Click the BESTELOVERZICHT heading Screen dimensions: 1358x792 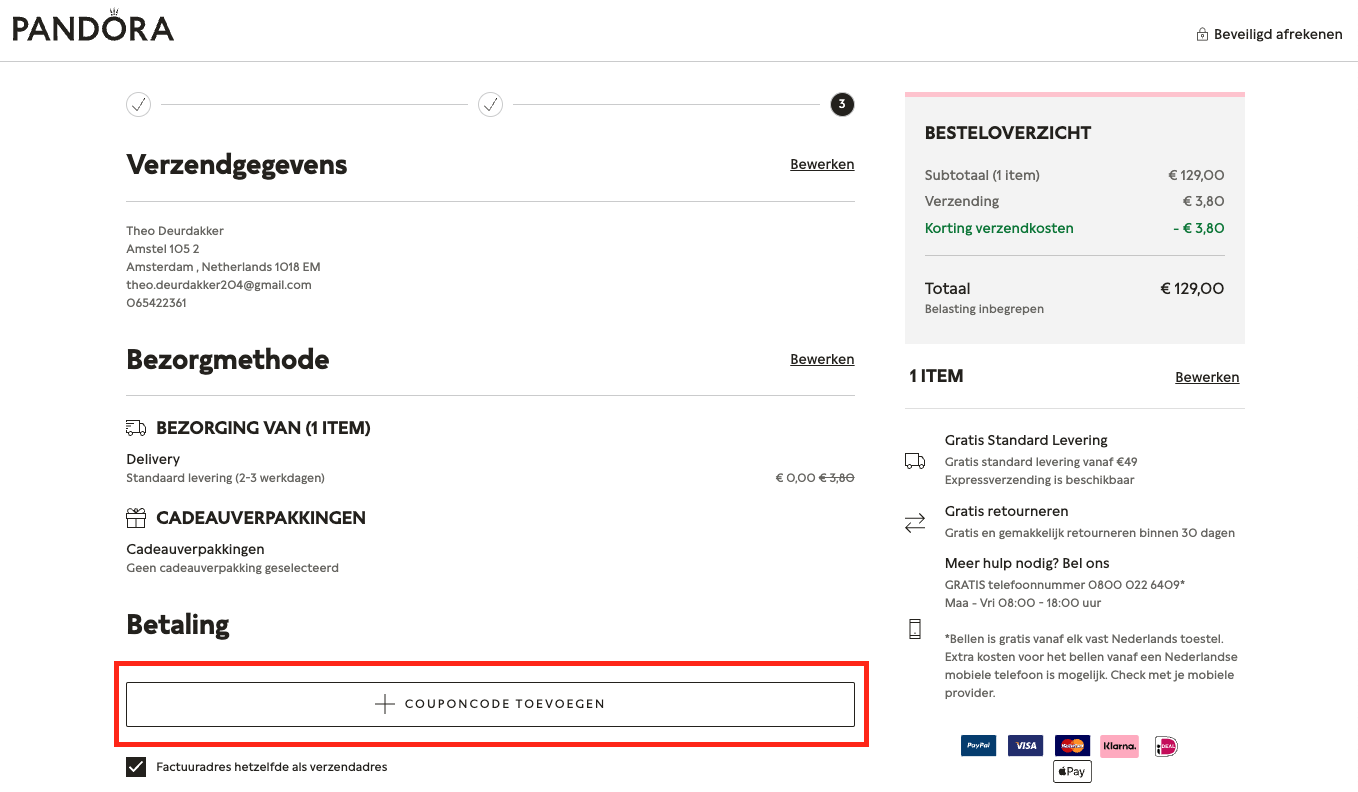(1008, 133)
